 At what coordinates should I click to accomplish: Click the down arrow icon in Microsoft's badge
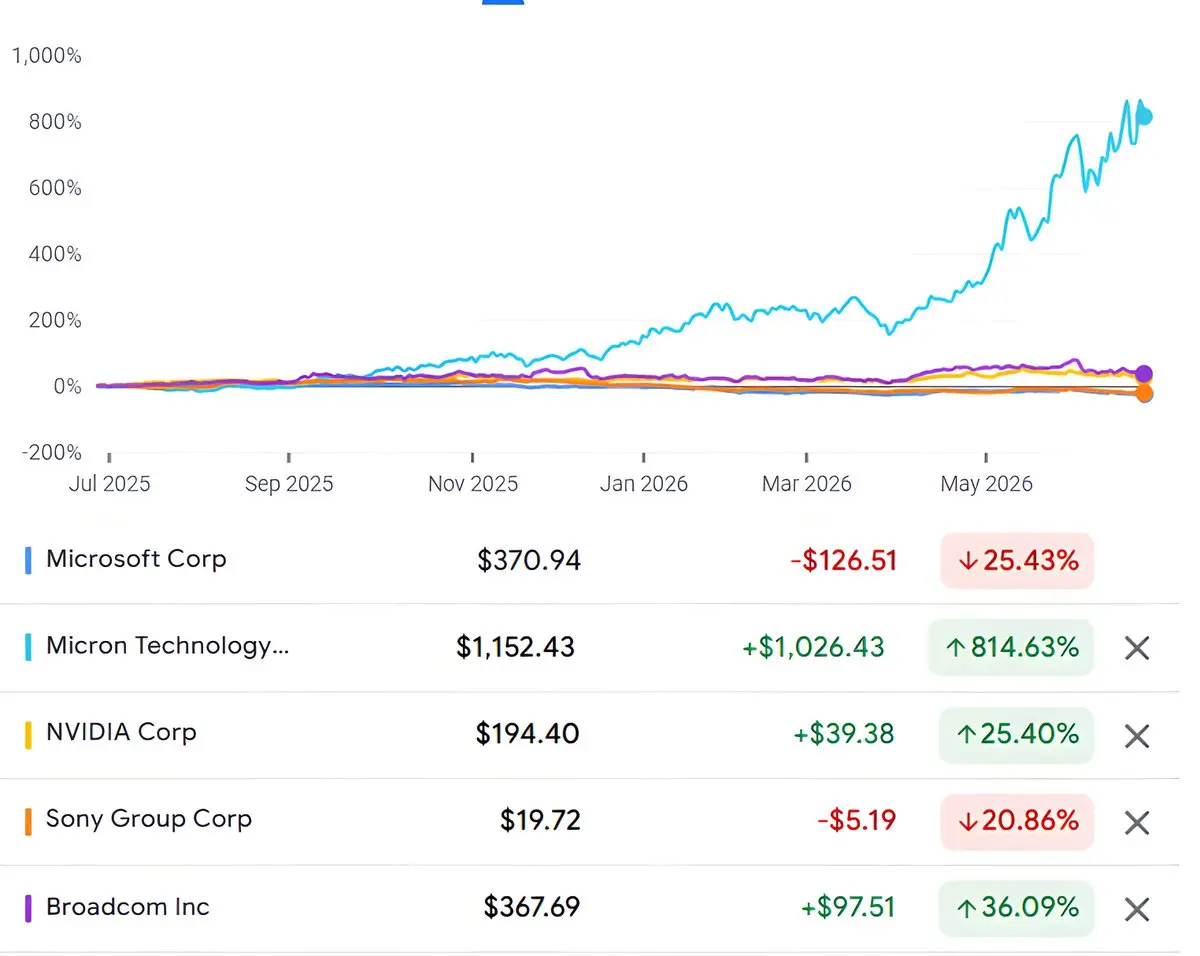(966, 562)
